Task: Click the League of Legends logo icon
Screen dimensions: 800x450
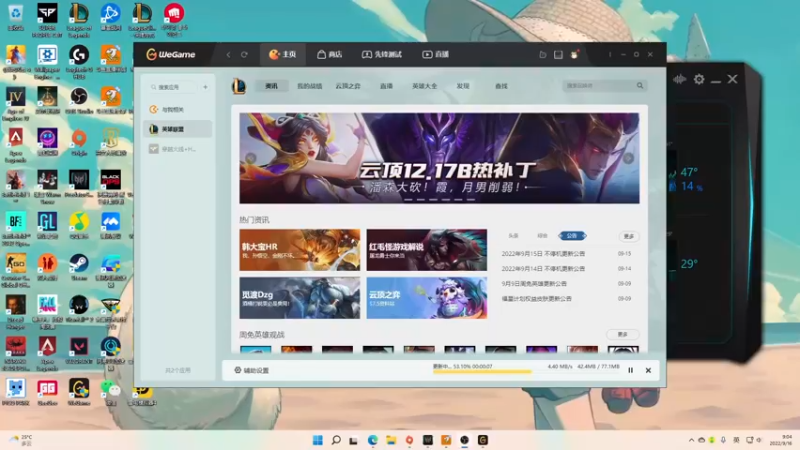Action: [239, 86]
